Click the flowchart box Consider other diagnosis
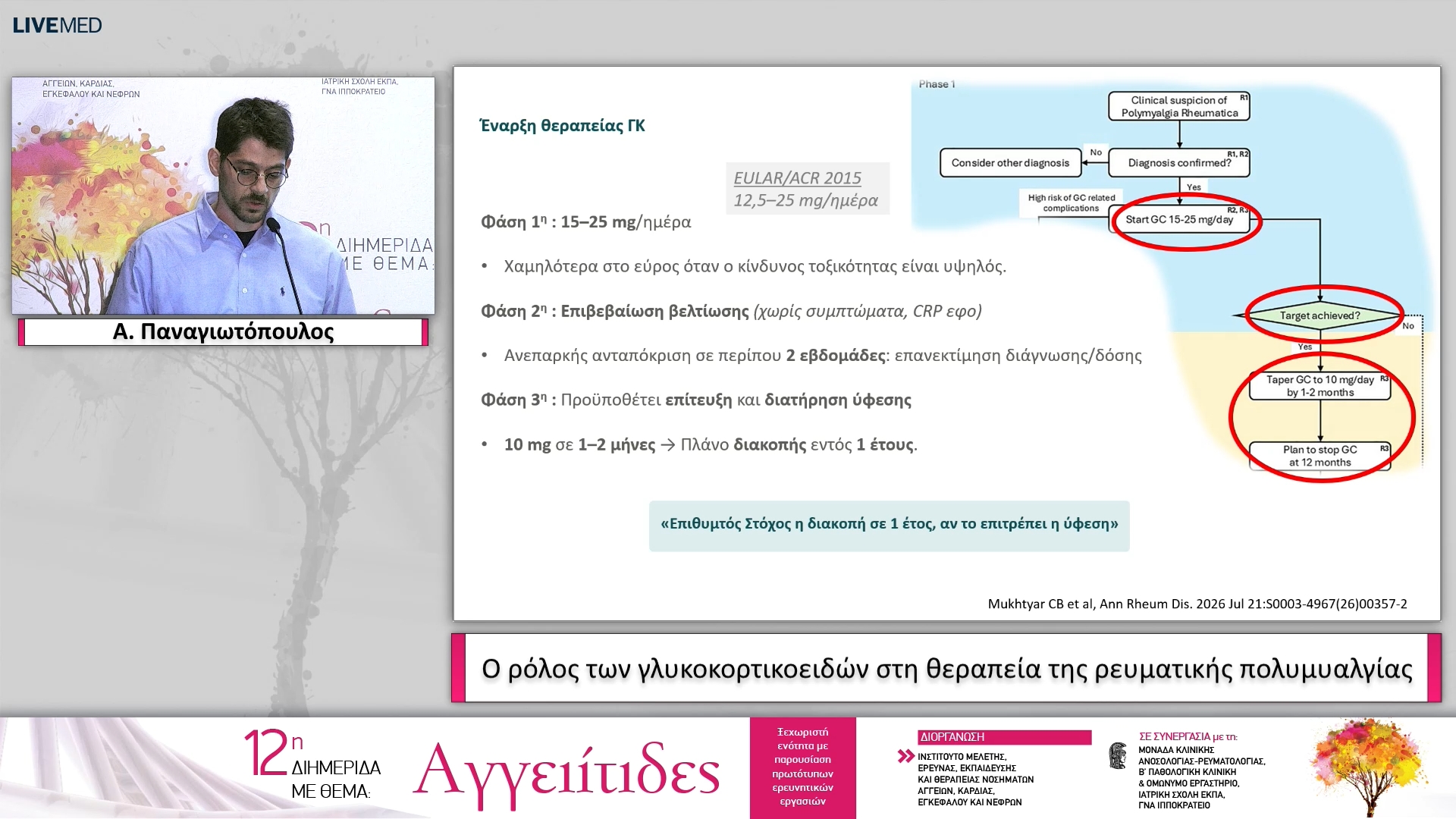 click(1010, 163)
